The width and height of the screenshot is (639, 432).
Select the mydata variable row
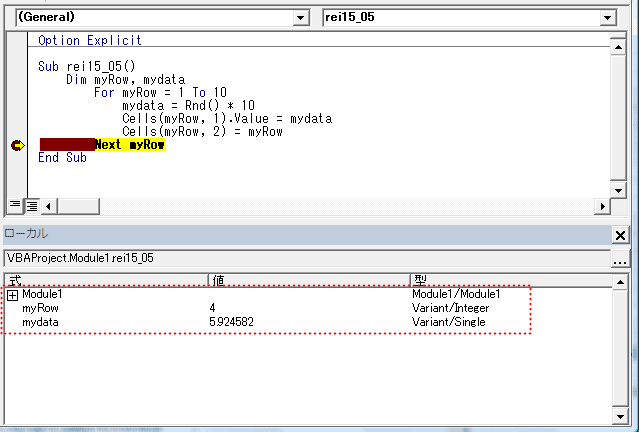click(x=308, y=322)
